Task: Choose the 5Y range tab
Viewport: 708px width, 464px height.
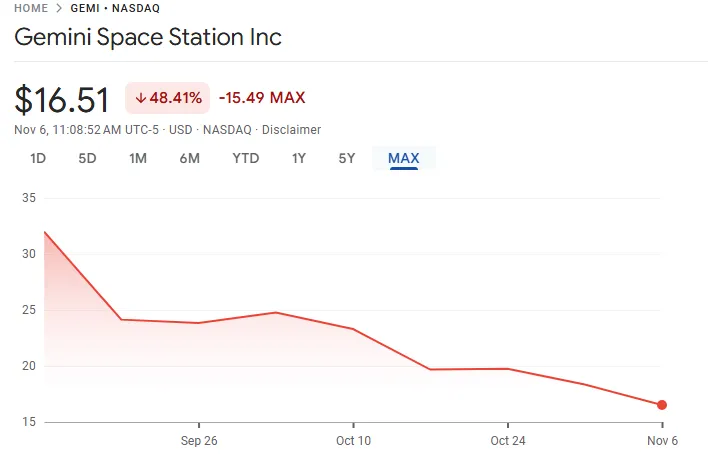Action: pos(346,158)
